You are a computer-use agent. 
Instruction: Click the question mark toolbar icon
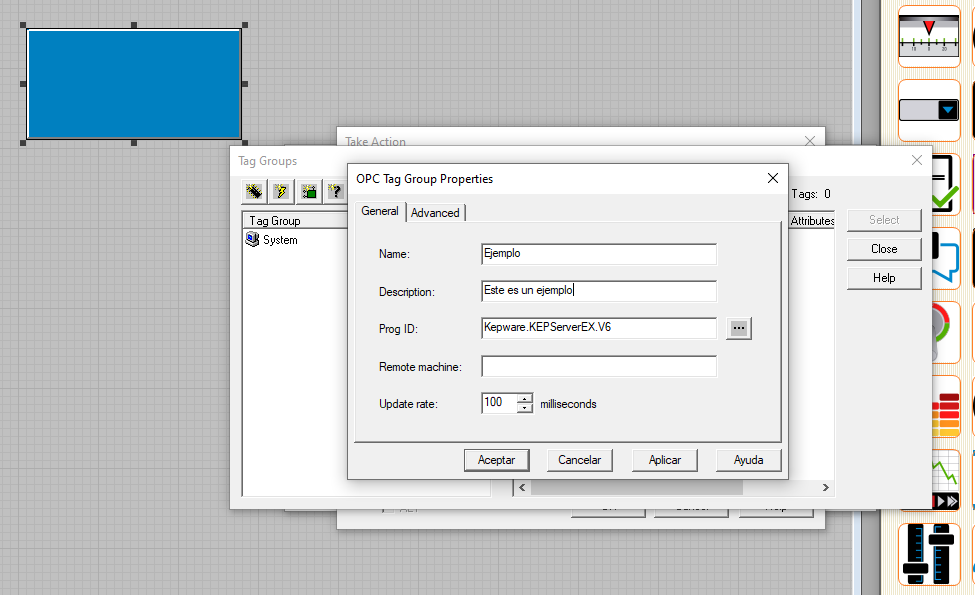pos(336,191)
